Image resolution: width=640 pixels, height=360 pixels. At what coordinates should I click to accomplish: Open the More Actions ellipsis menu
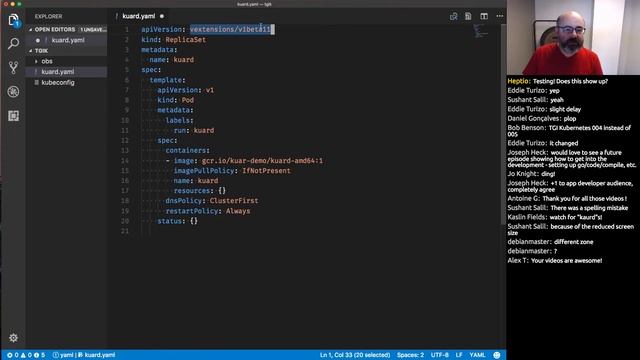tap(500, 16)
